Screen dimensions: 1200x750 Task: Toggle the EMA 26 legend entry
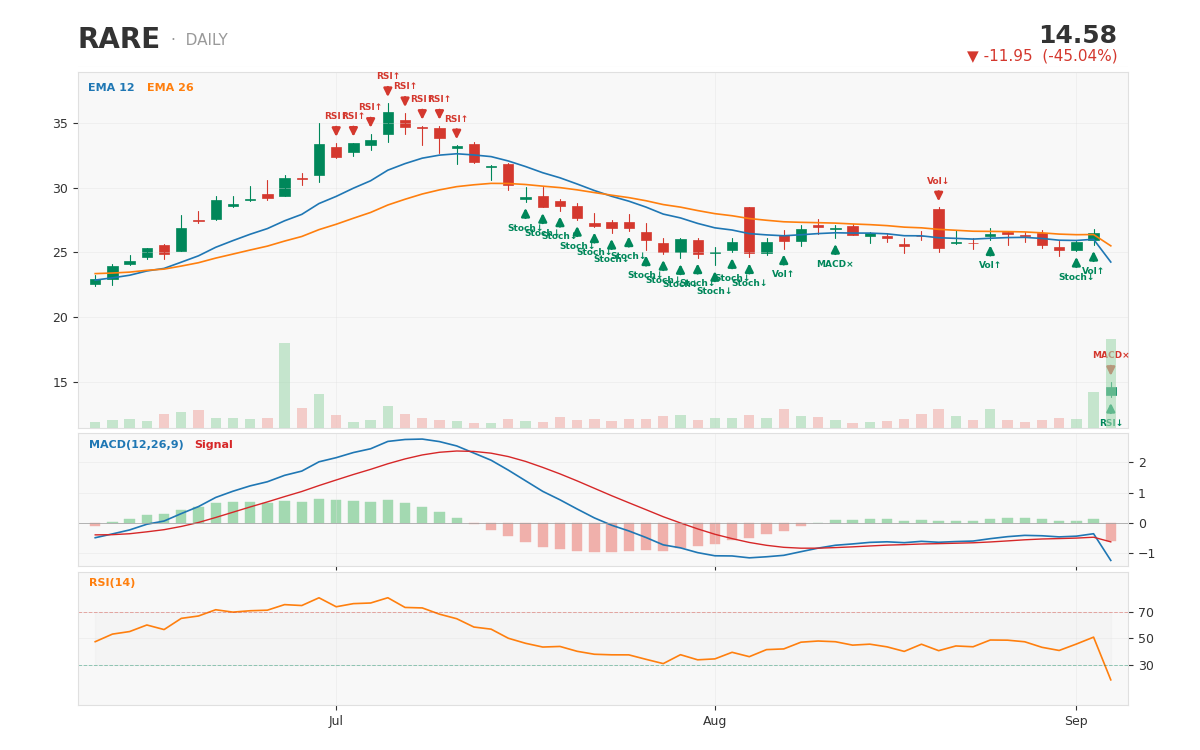tap(170, 88)
